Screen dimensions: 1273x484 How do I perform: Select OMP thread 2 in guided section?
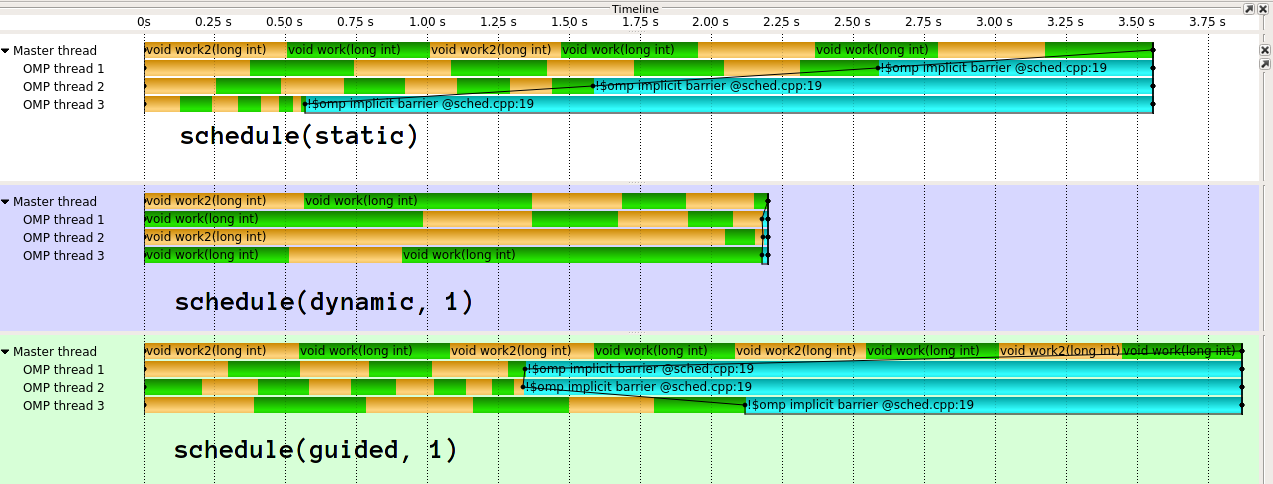(63, 388)
